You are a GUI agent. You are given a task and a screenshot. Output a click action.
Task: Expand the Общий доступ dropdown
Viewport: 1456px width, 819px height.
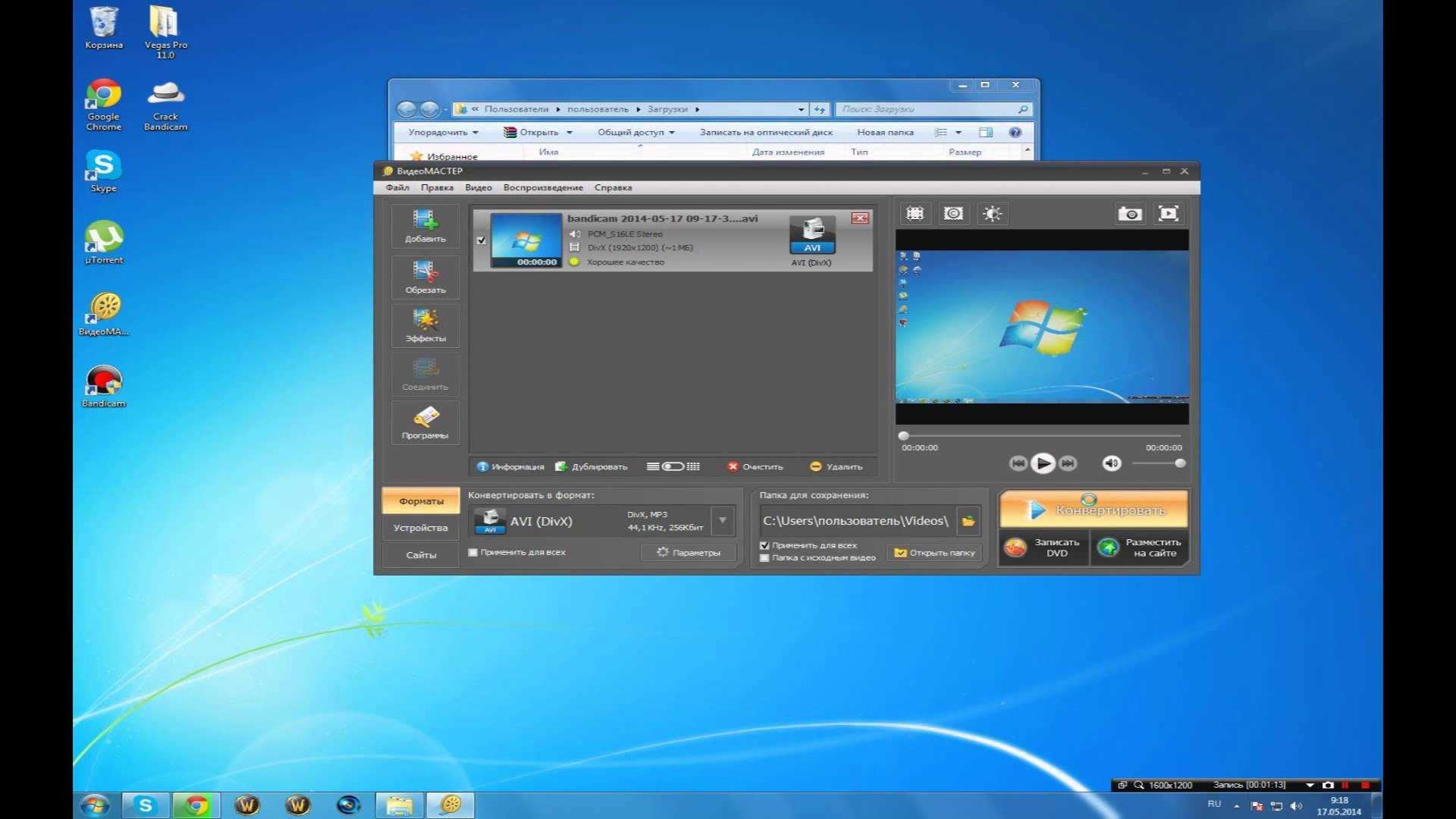click(x=635, y=132)
